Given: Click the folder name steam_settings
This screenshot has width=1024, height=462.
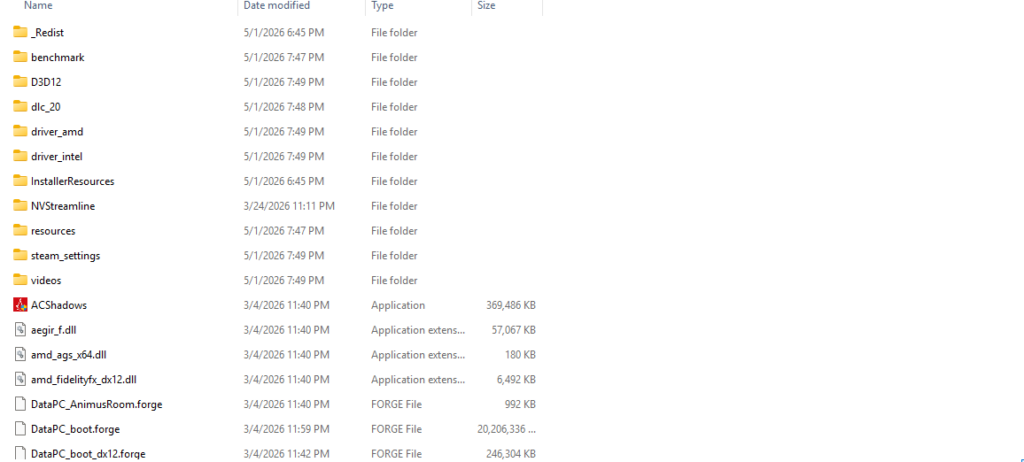Looking at the screenshot, I should pos(65,256).
